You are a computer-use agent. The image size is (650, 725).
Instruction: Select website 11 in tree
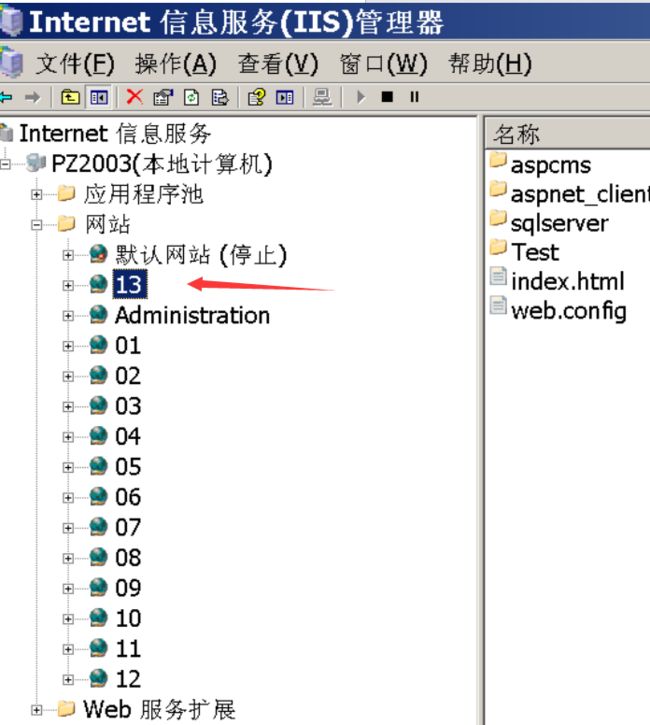point(128,649)
